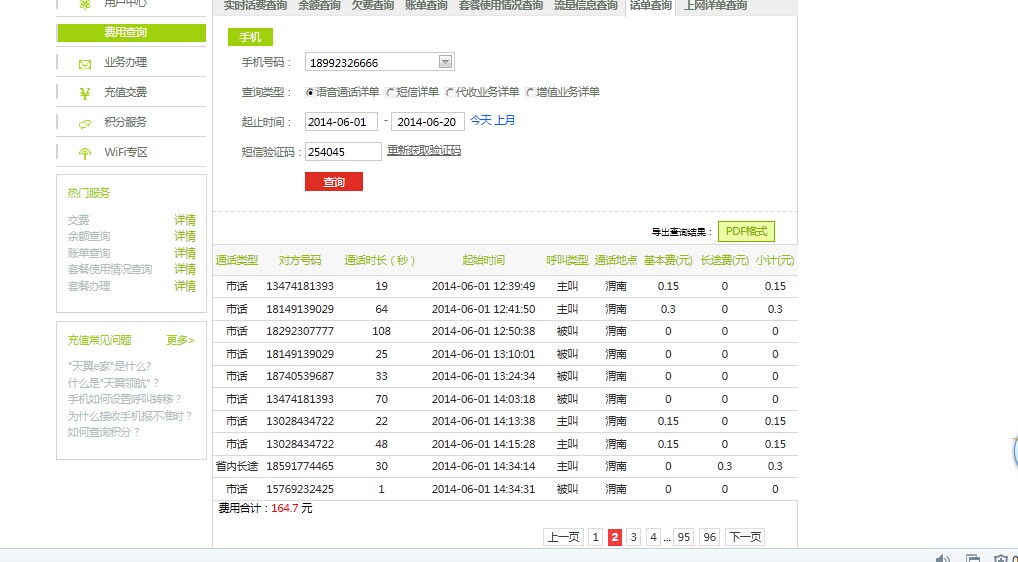Select the 短信详单 query type radio button
Image resolution: width=1018 pixels, height=562 pixels.
point(390,93)
